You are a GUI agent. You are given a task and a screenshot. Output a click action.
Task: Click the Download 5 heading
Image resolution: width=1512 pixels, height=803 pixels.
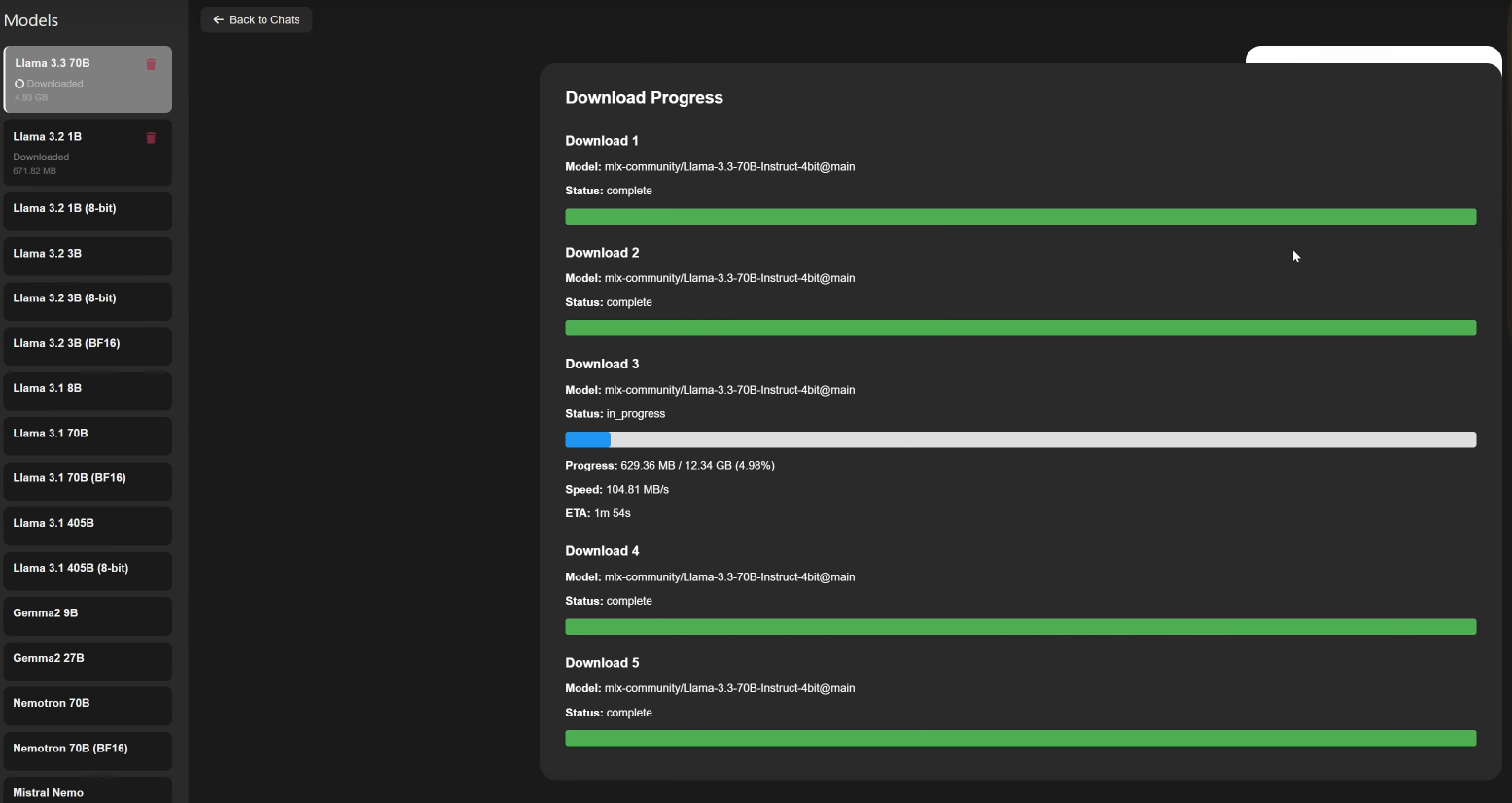(x=602, y=663)
